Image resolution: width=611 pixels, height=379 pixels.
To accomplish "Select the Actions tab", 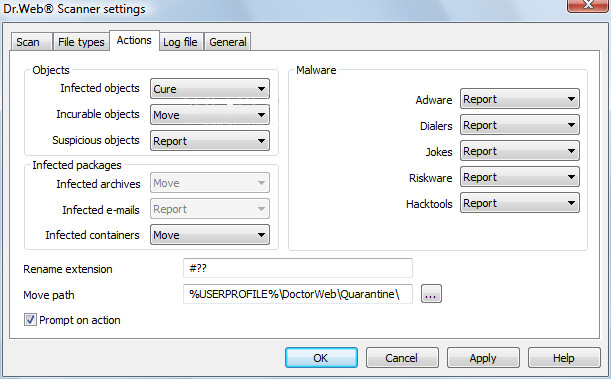I will [x=134, y=40].
